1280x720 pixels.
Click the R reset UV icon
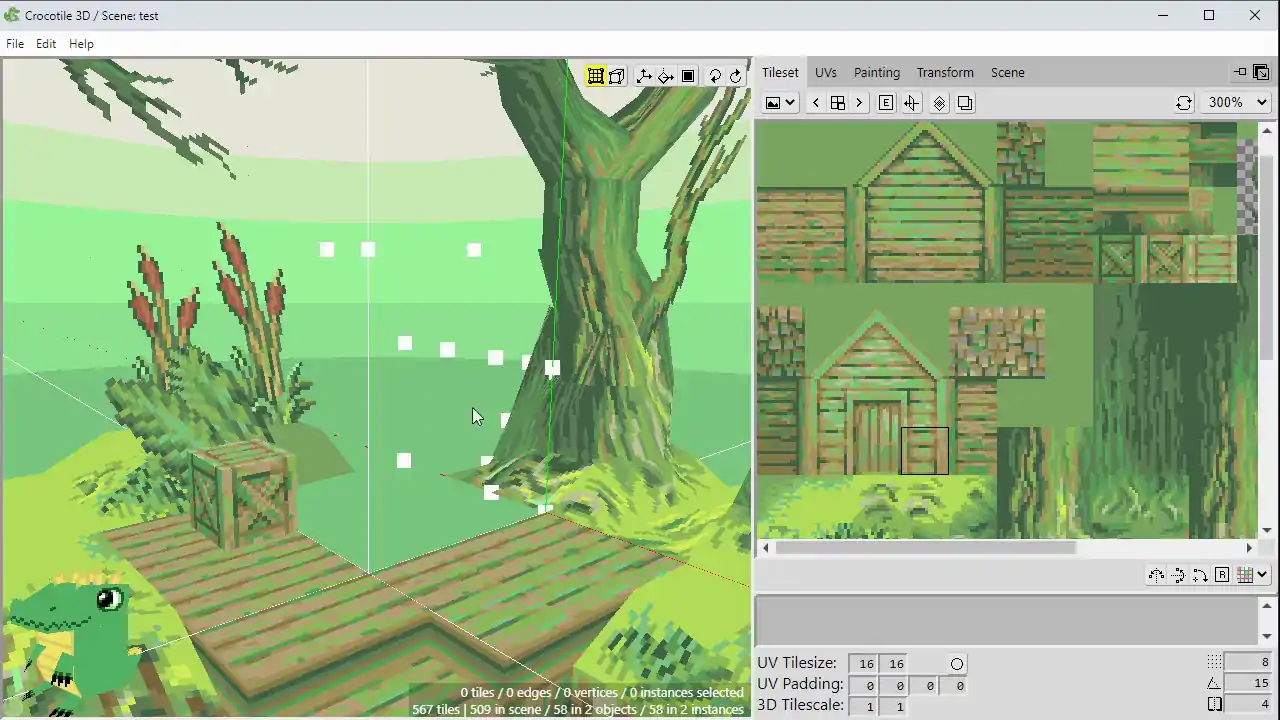1222,575
